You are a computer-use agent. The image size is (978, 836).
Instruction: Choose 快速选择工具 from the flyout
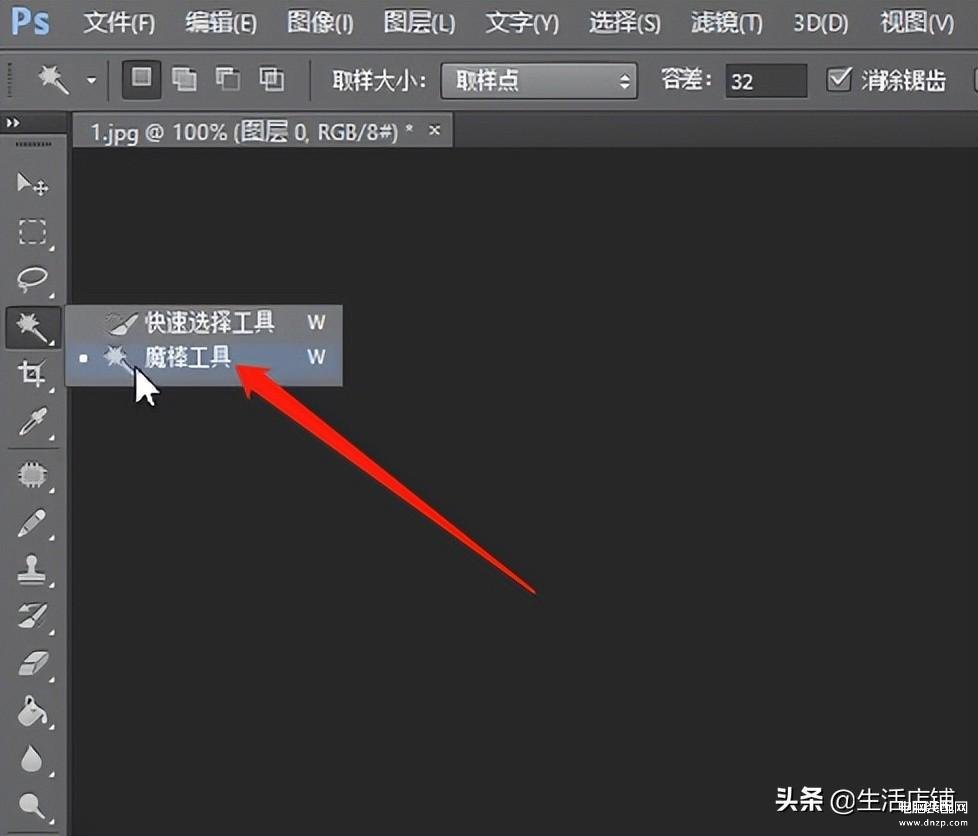204,323
